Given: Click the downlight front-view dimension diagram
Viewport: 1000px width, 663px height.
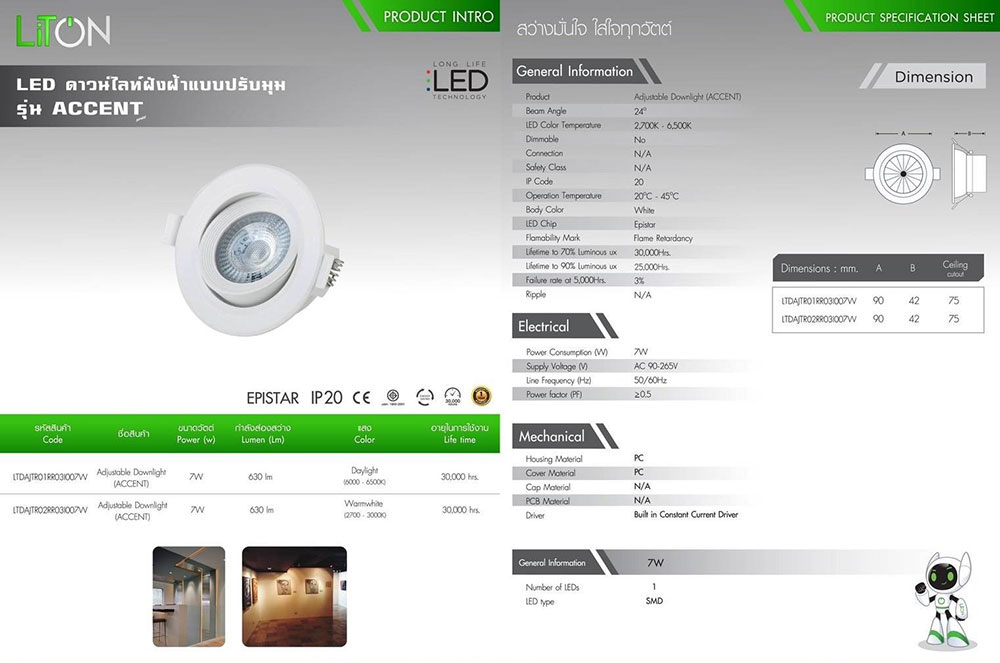Looking at the screenshot, I should tap(902, 173).
